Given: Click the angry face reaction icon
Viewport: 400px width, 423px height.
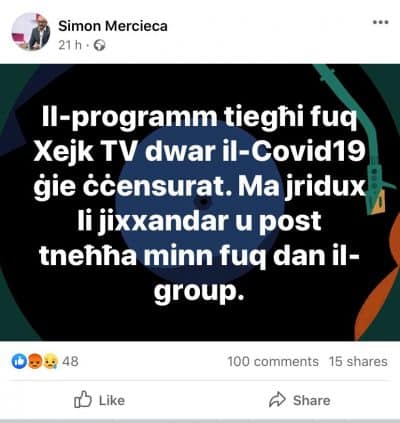Looking at the screenshot, I should coord(34,361).
